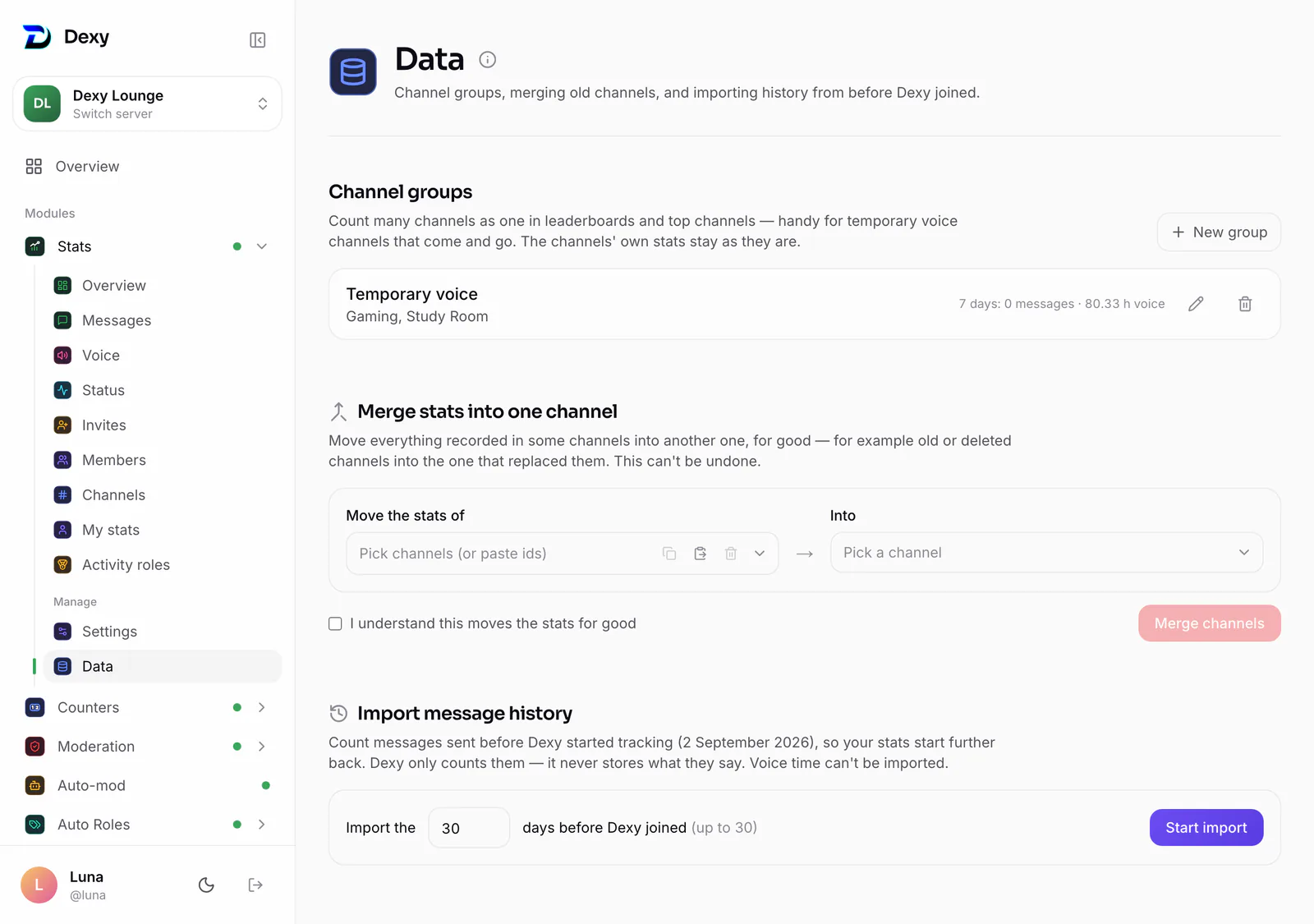The image size is (1314, 924).
Task: Click the import days input field
Action: (x=469, y=828)
